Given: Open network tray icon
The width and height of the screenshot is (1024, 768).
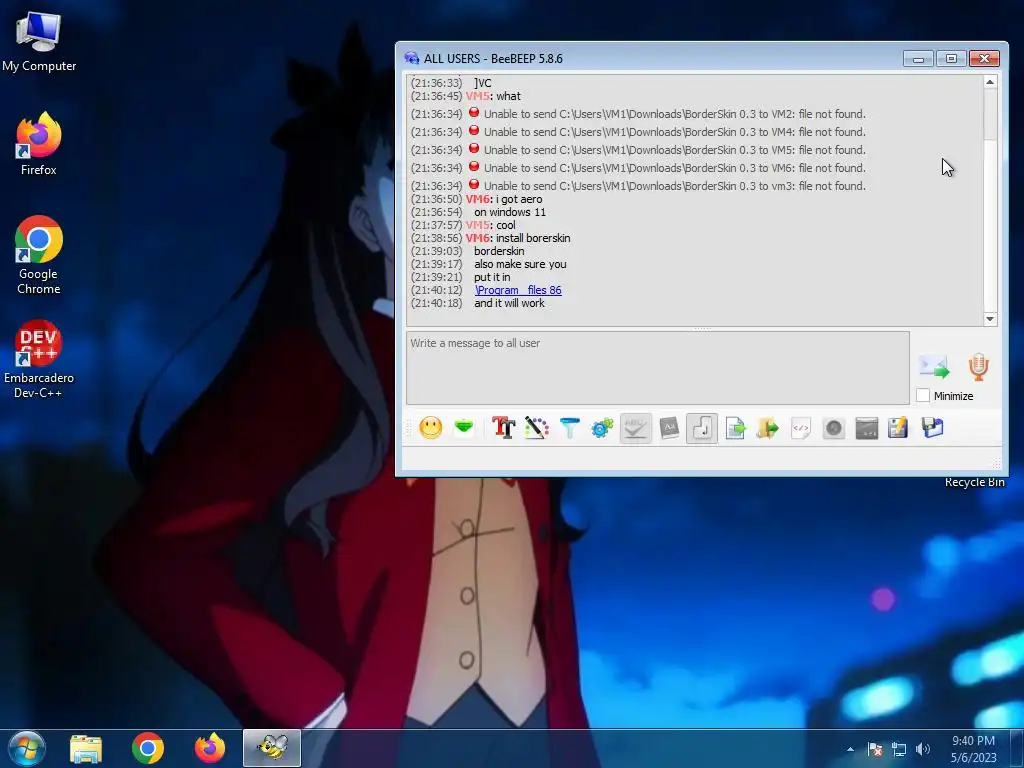Looking at the screenshot, I should point(899,749).
